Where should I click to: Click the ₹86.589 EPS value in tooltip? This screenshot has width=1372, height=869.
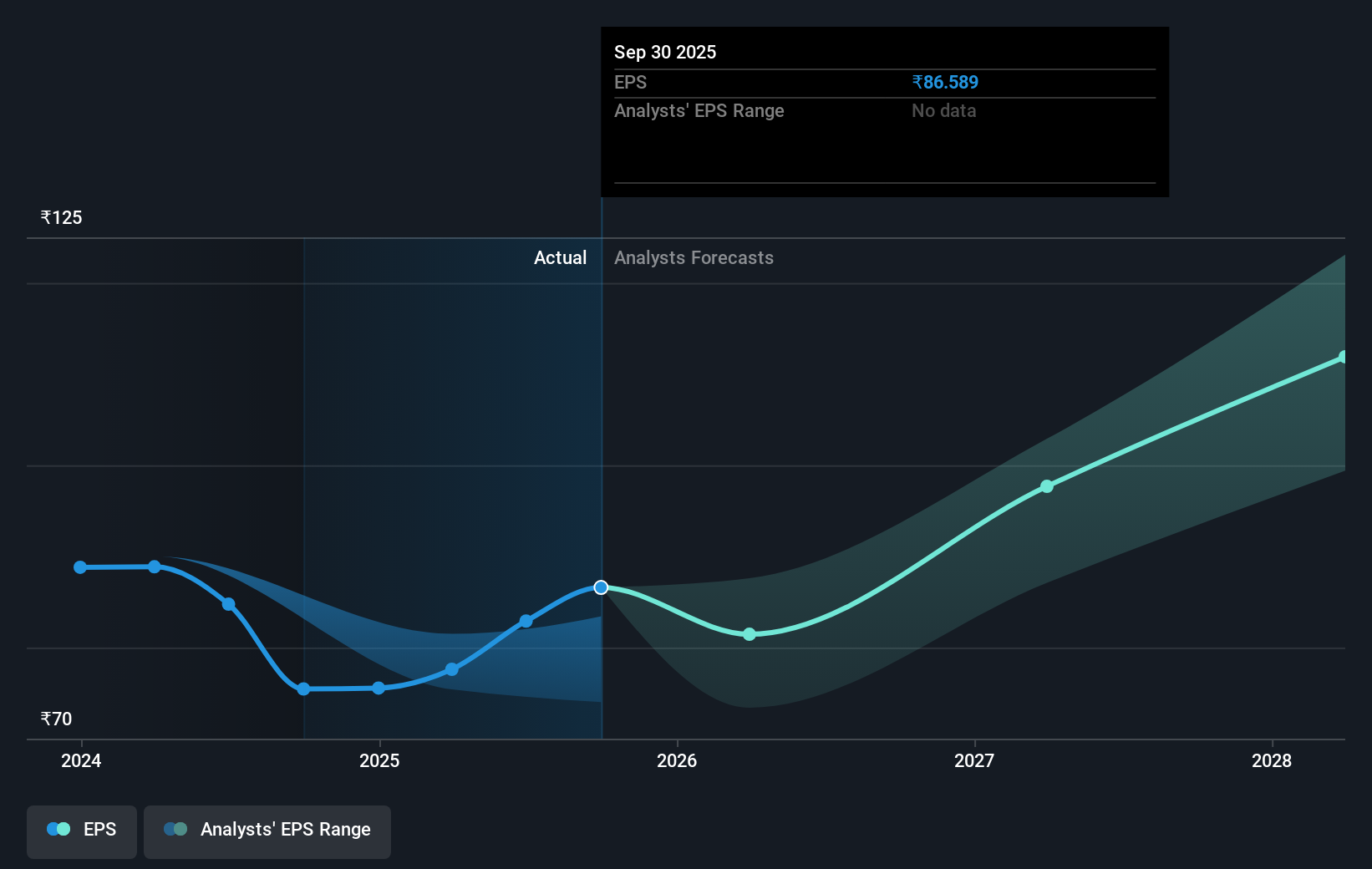point(945,83)
